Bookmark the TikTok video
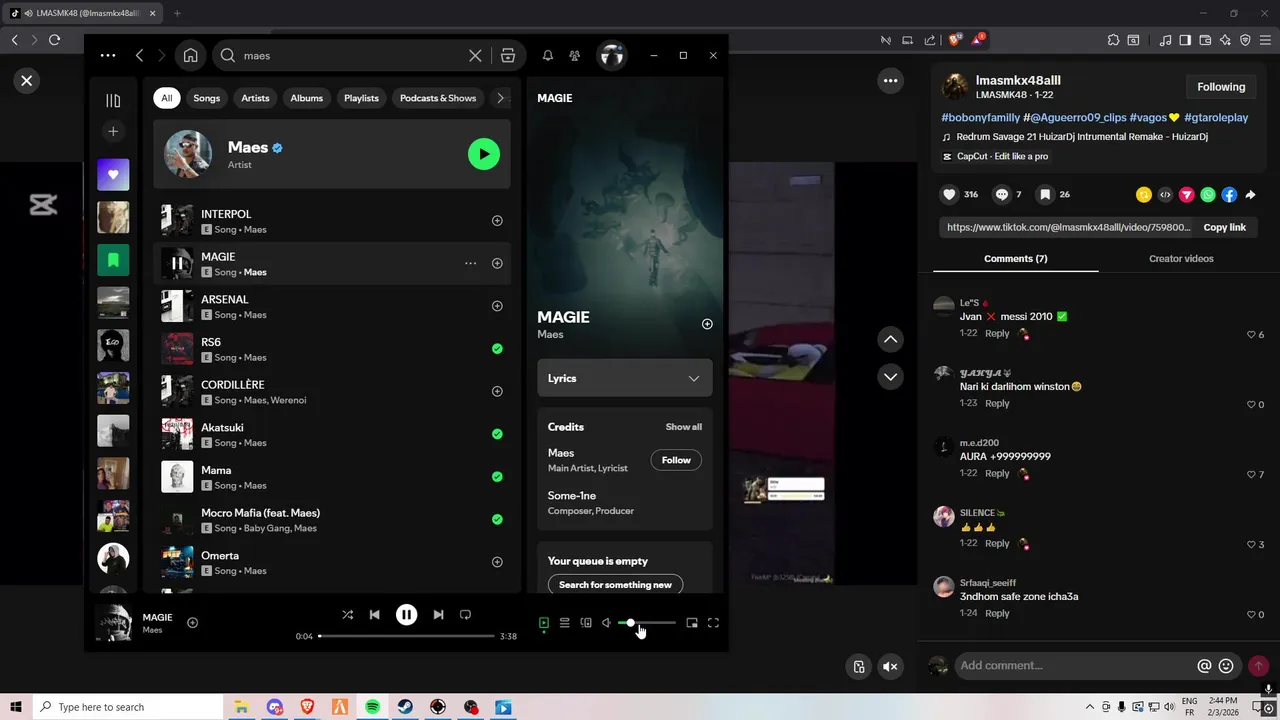The width and height of the screenshot is (1280, 720). tap(1044, 195)
